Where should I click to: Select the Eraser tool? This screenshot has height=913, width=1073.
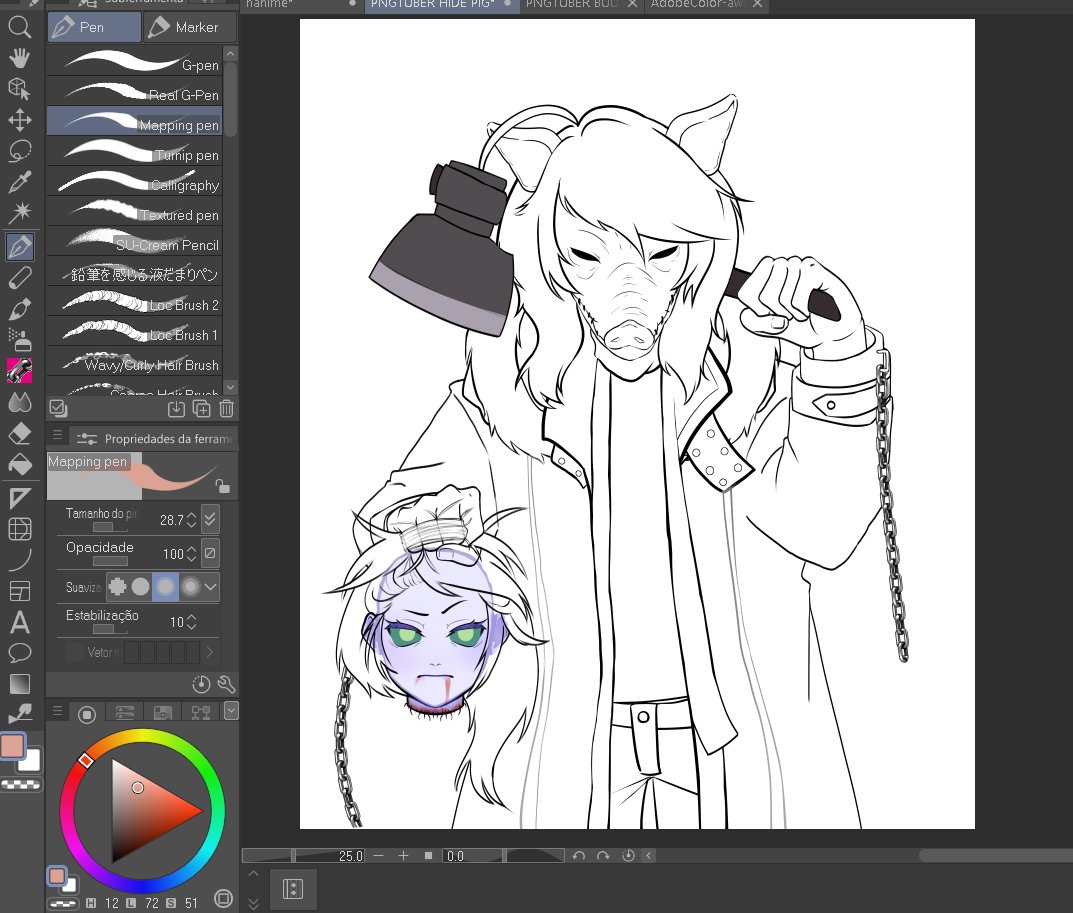tap(19, 433)
